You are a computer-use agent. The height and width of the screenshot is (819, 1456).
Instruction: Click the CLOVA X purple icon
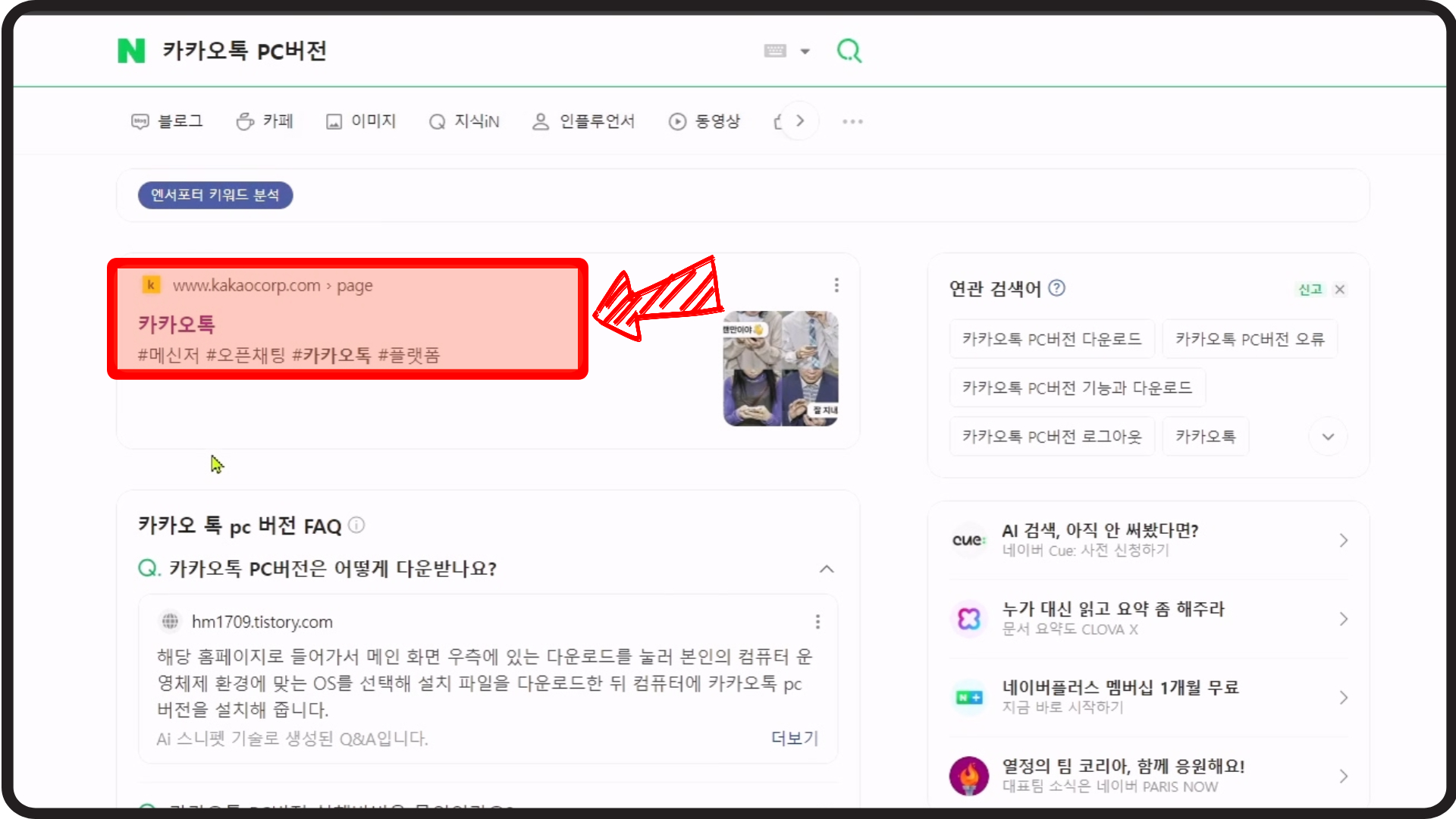click(969, 619)
